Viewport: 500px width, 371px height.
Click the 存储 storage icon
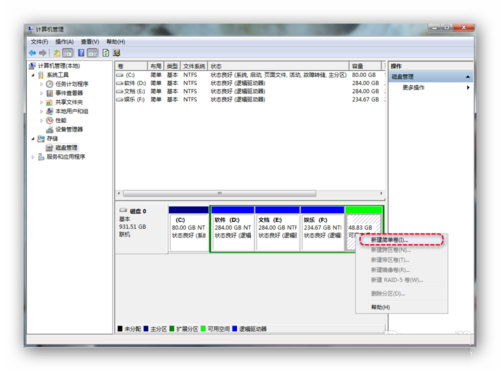point(41,138)
